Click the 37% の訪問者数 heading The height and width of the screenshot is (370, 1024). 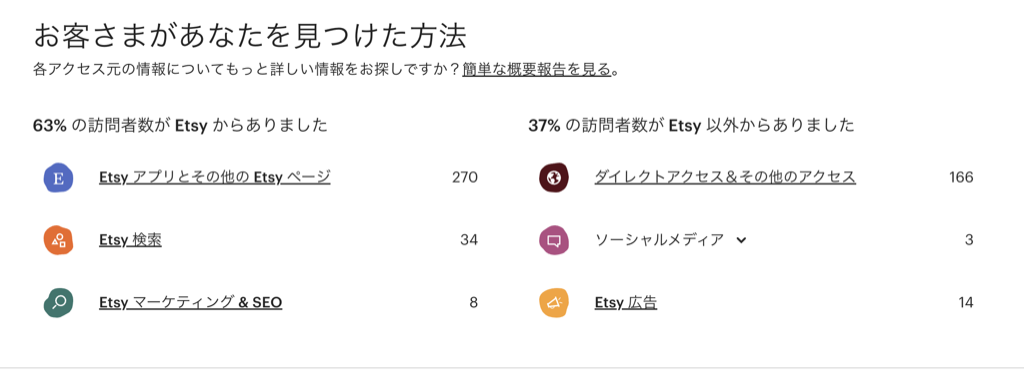point(692,126)
